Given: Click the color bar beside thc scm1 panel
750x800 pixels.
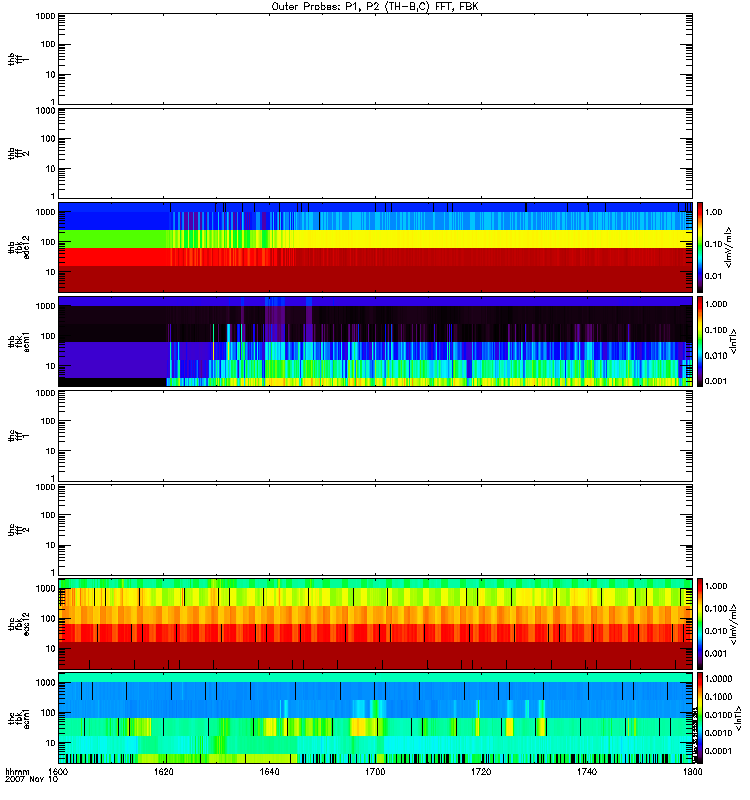Looking at the screenshot, I should click(x=701, y=718).
